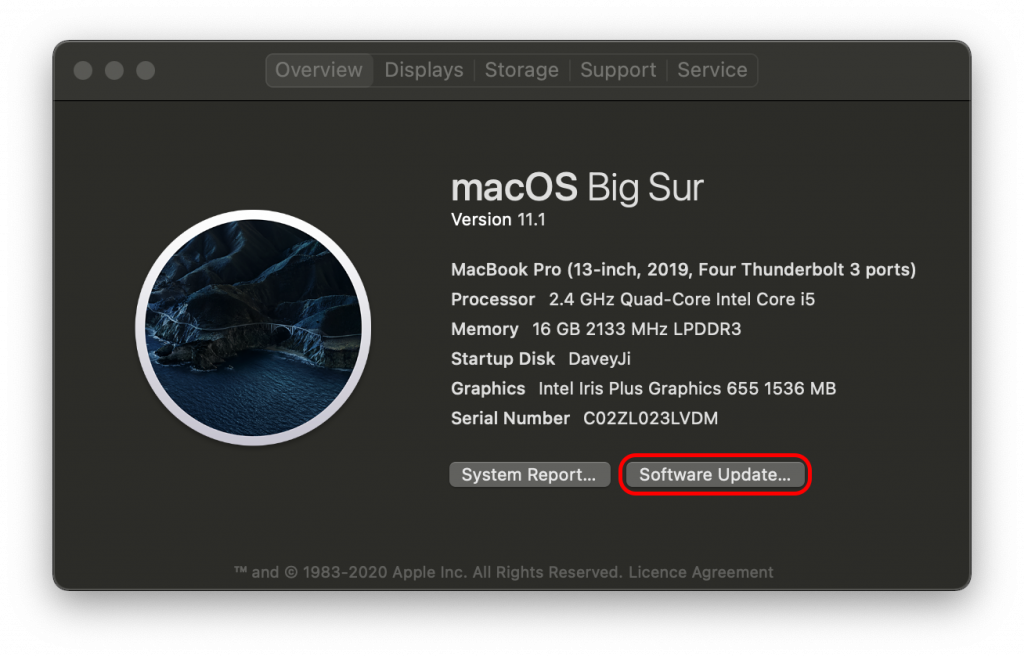Click the Processor label

[493, 299]
